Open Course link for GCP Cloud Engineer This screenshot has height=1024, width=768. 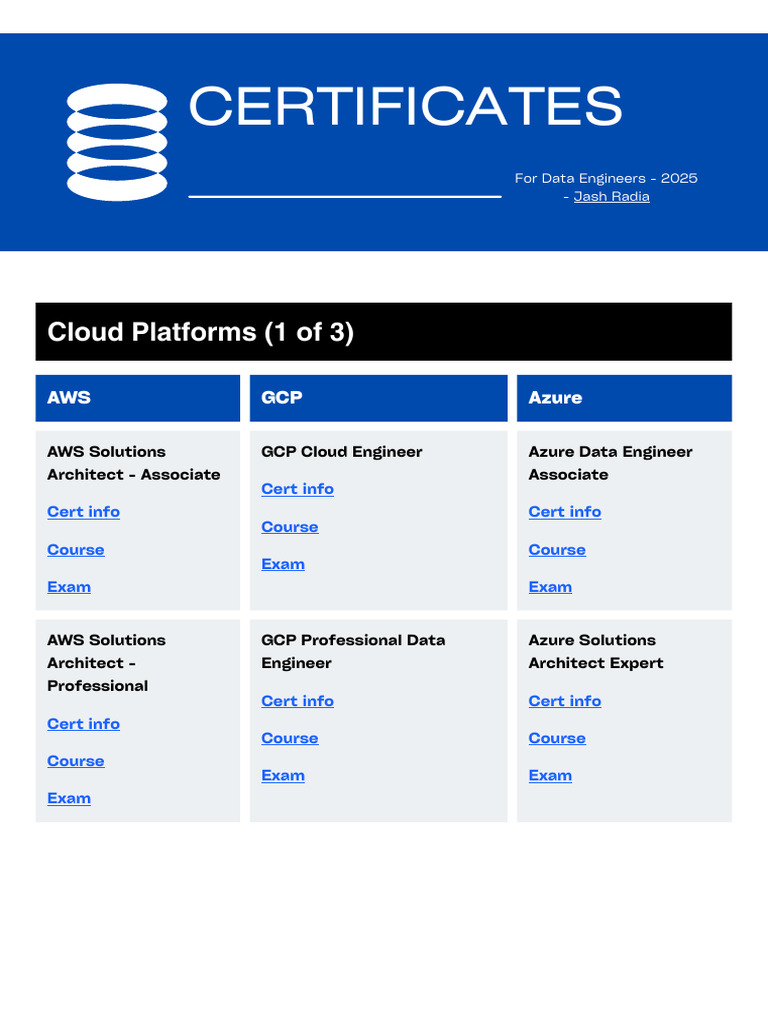point(290,527)
